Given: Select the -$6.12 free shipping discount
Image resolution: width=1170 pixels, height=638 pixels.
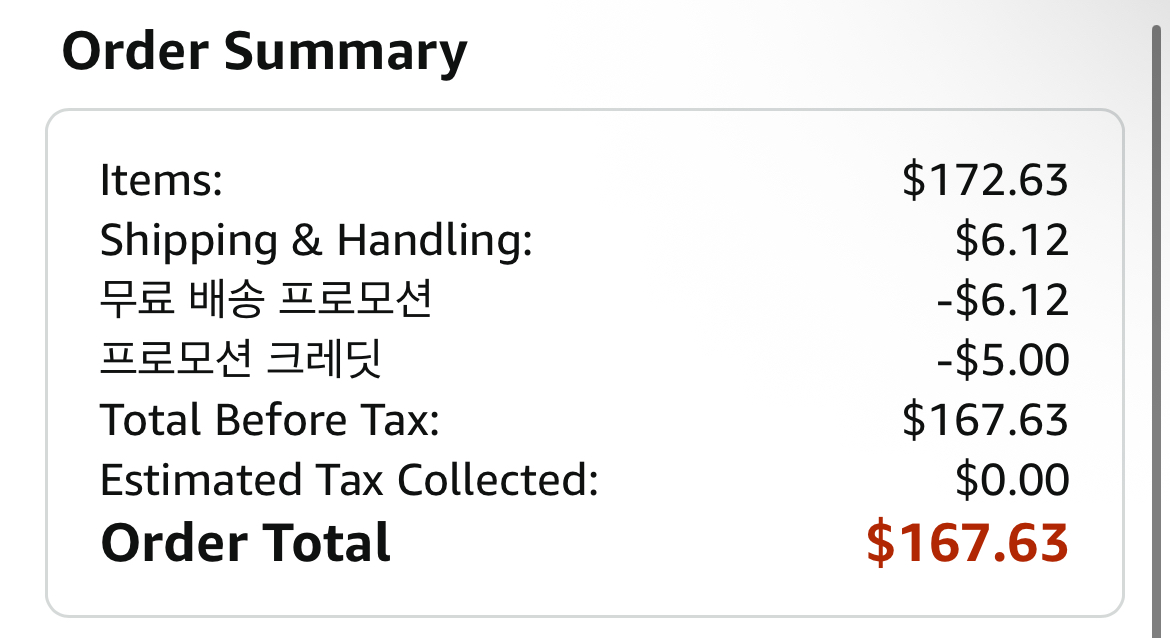Looking at the screenshot, I should coord(1003,300).
